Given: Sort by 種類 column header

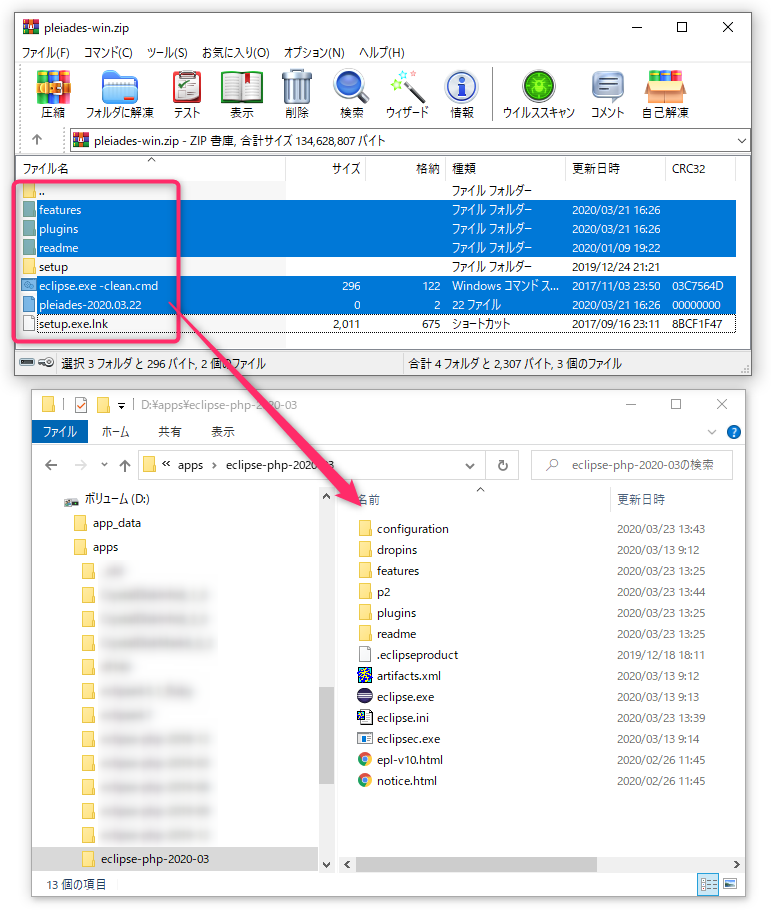Looking at the screenshot, I should click(505, 168).
